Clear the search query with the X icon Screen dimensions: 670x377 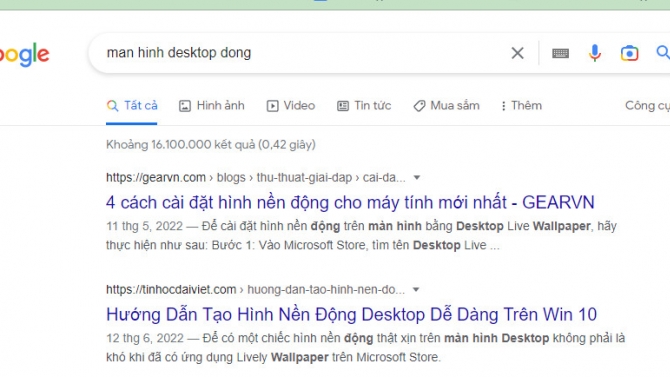pos(517,53)
